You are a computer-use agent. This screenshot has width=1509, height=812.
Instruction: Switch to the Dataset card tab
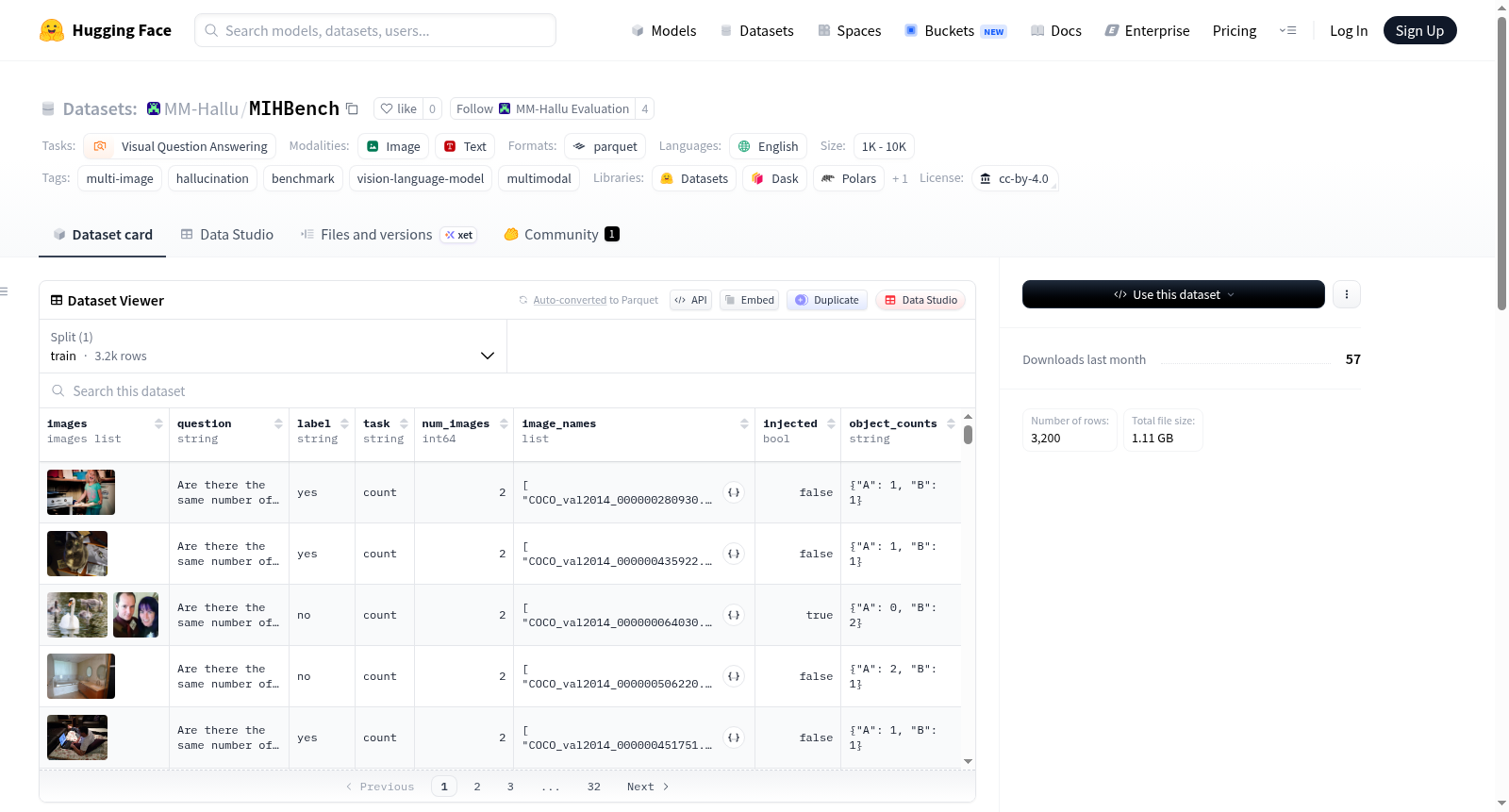pyautogui.click(x=103, y=235)
